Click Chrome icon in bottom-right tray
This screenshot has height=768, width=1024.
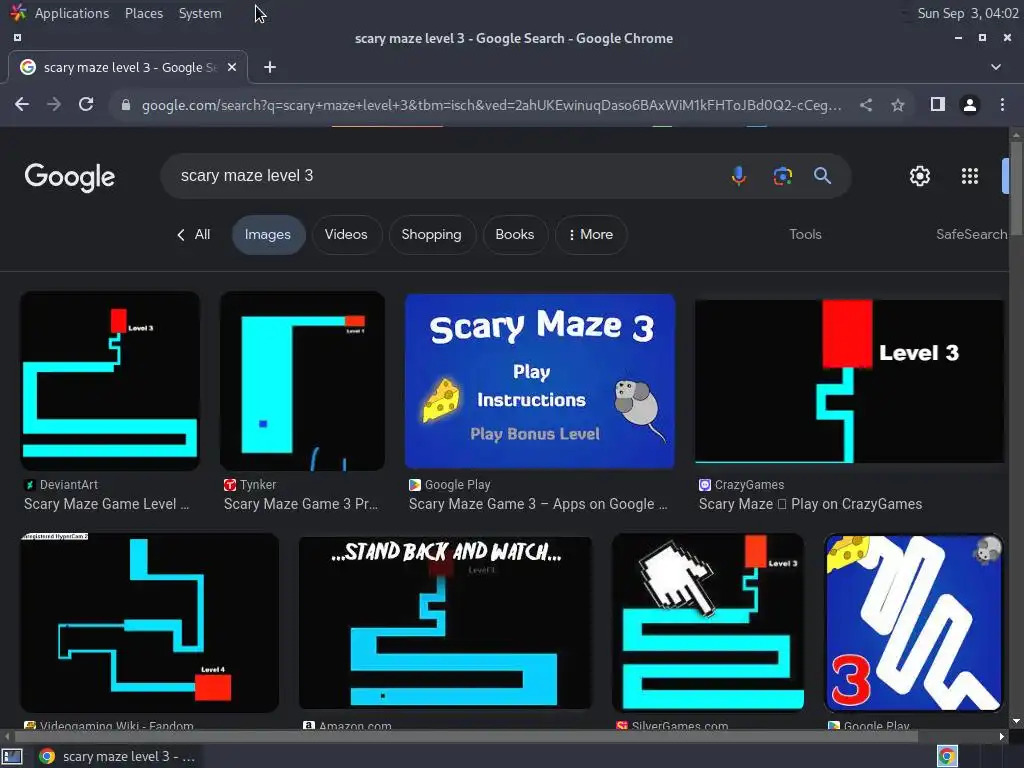[x=947, y=756]
